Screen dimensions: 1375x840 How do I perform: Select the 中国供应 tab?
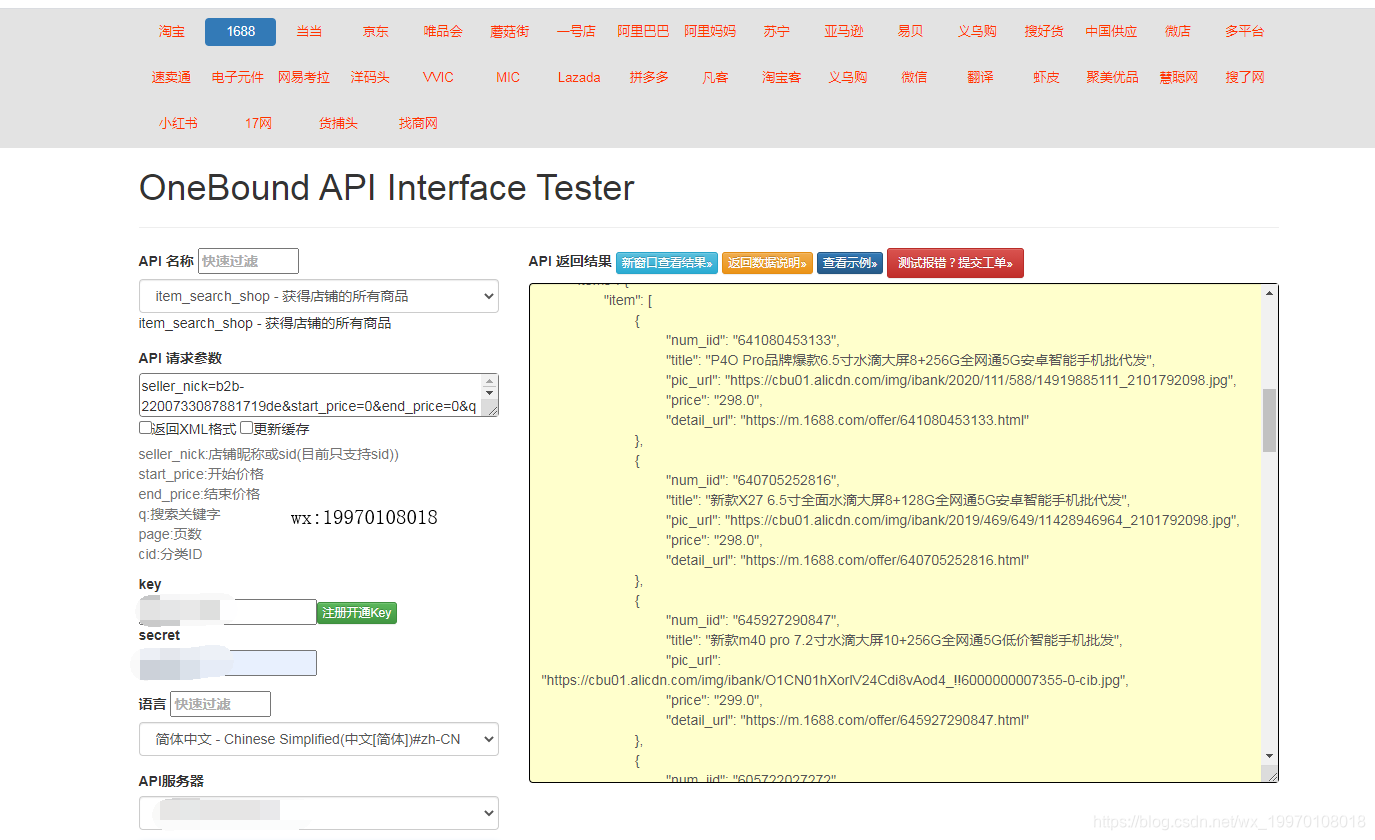tap(1111, 32)
